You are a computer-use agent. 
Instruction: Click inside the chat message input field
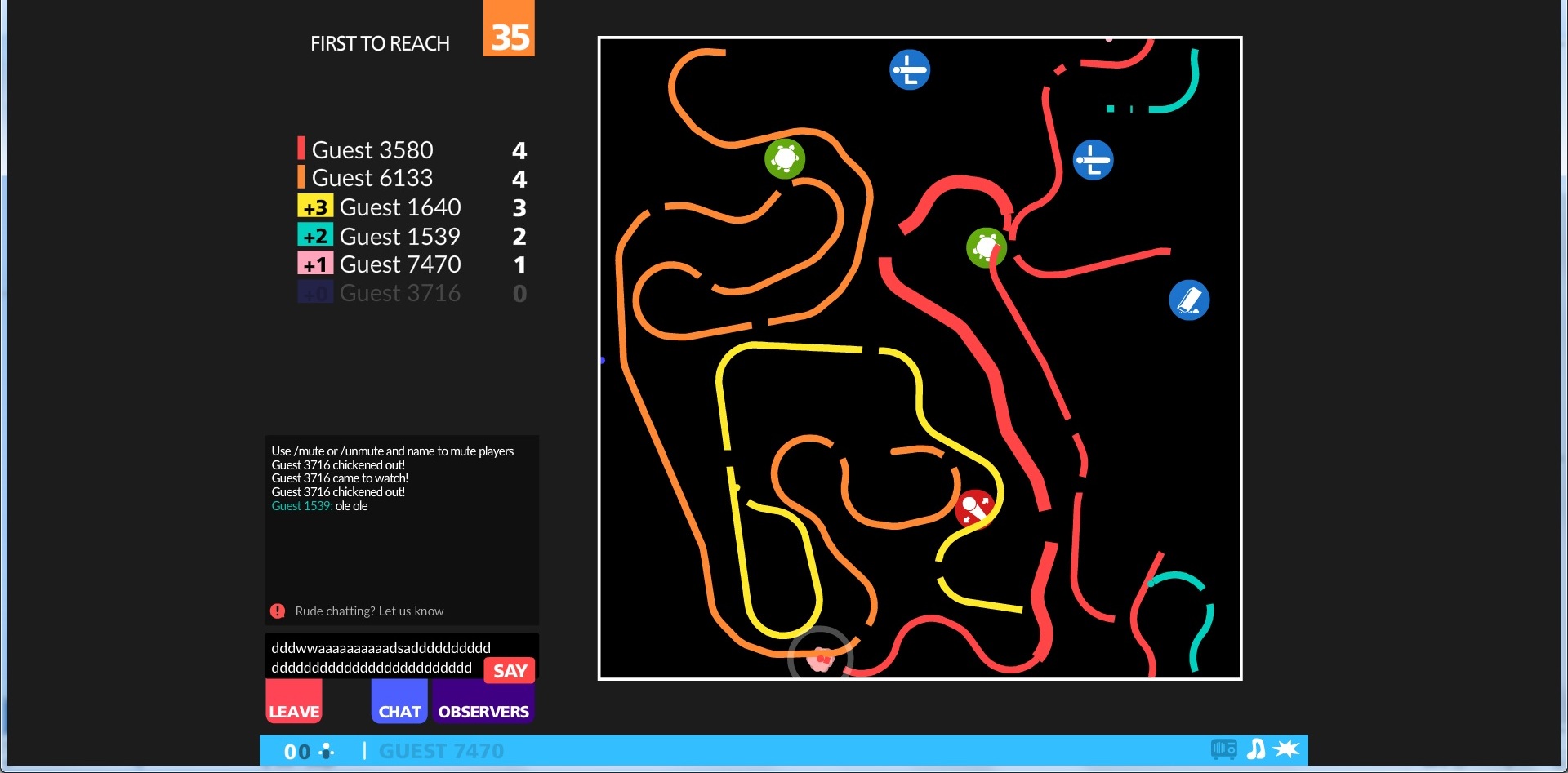376,657
